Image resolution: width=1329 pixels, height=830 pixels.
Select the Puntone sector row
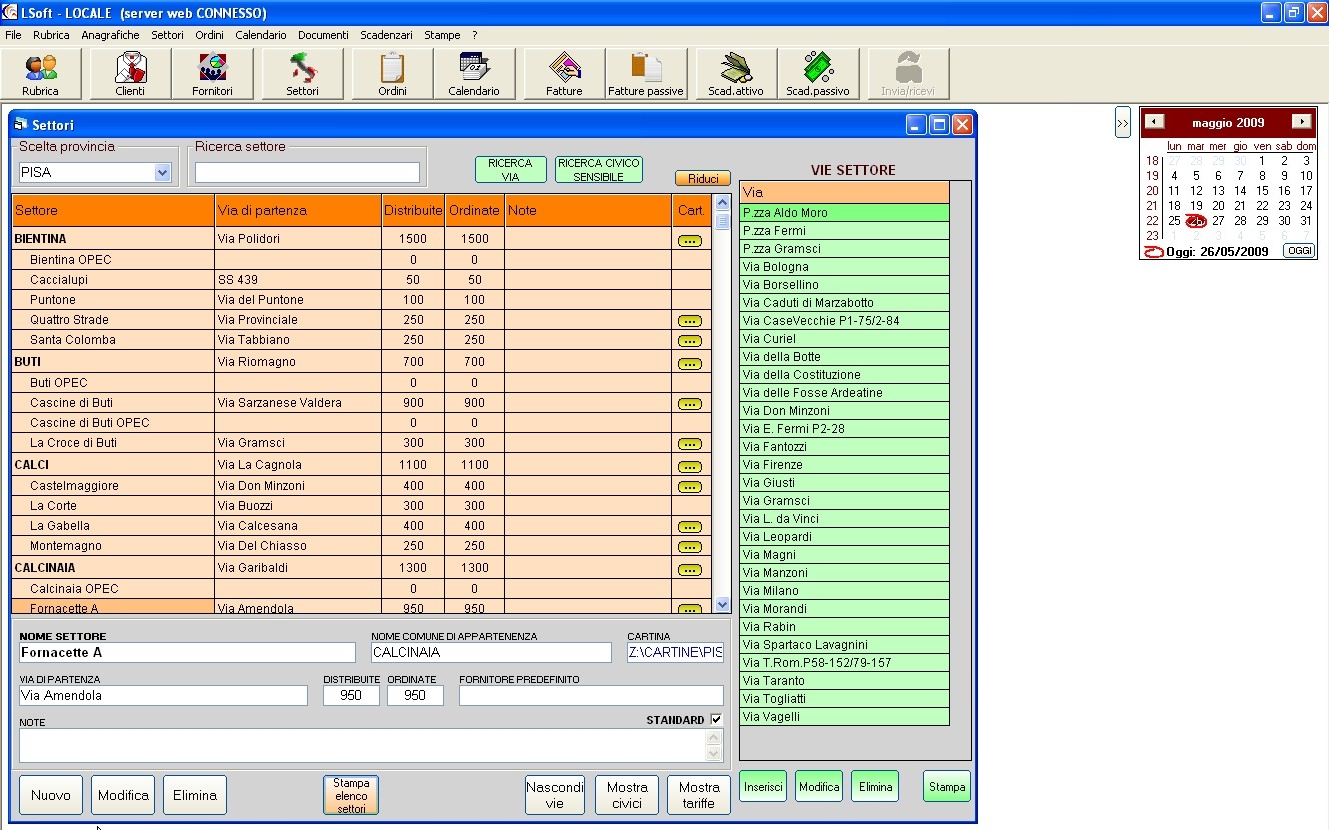point(361,300)
